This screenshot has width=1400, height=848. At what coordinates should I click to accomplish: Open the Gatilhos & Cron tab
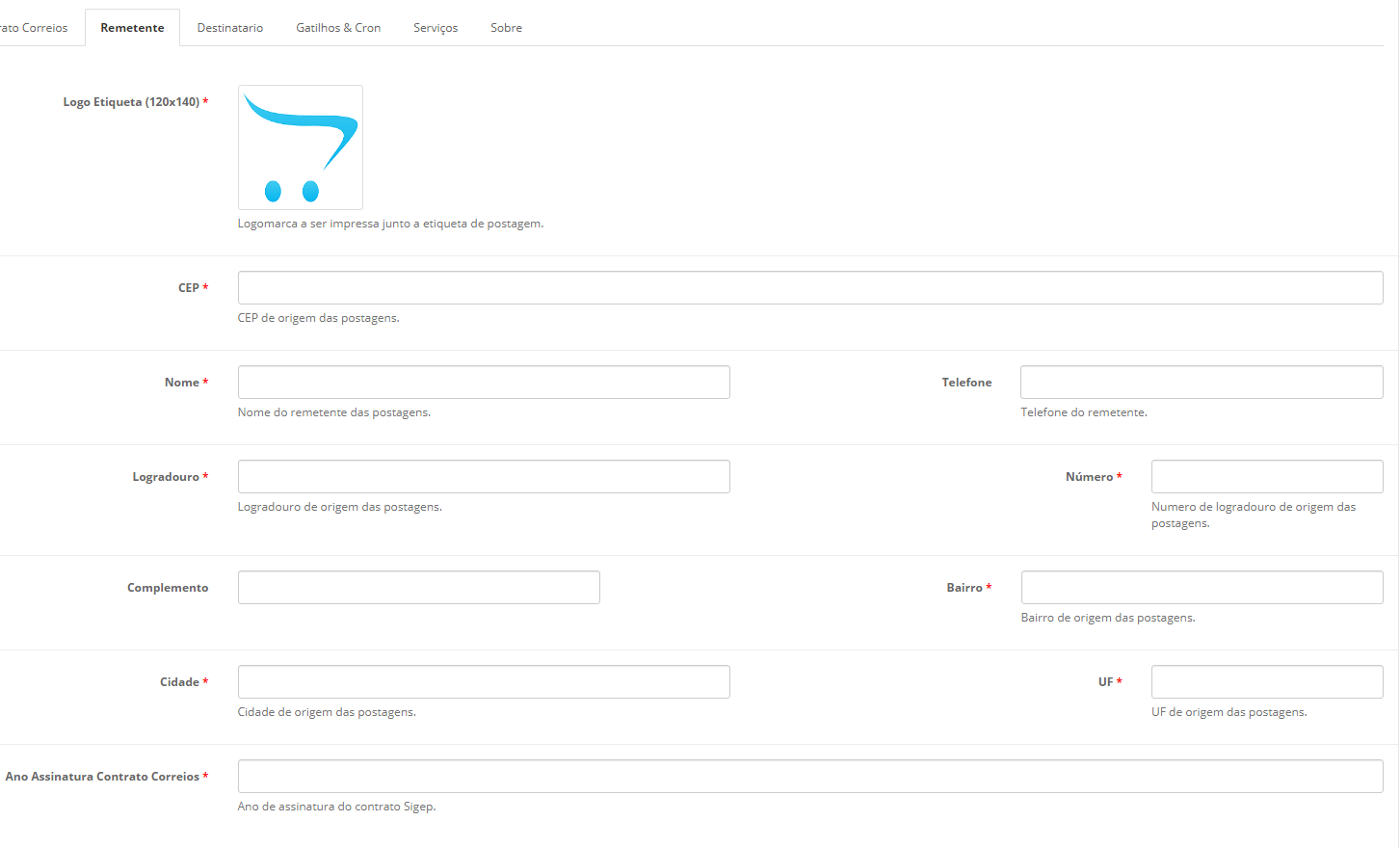pos(338,28)
